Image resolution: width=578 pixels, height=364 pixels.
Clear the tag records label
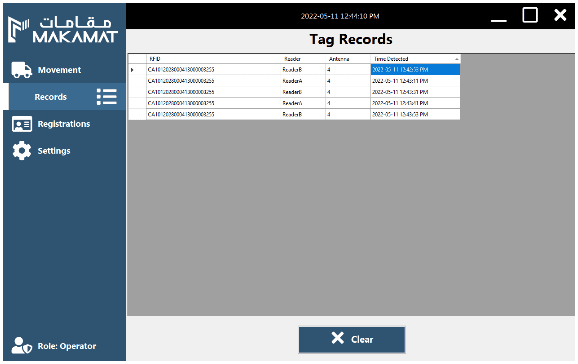(x=362, y=339)
